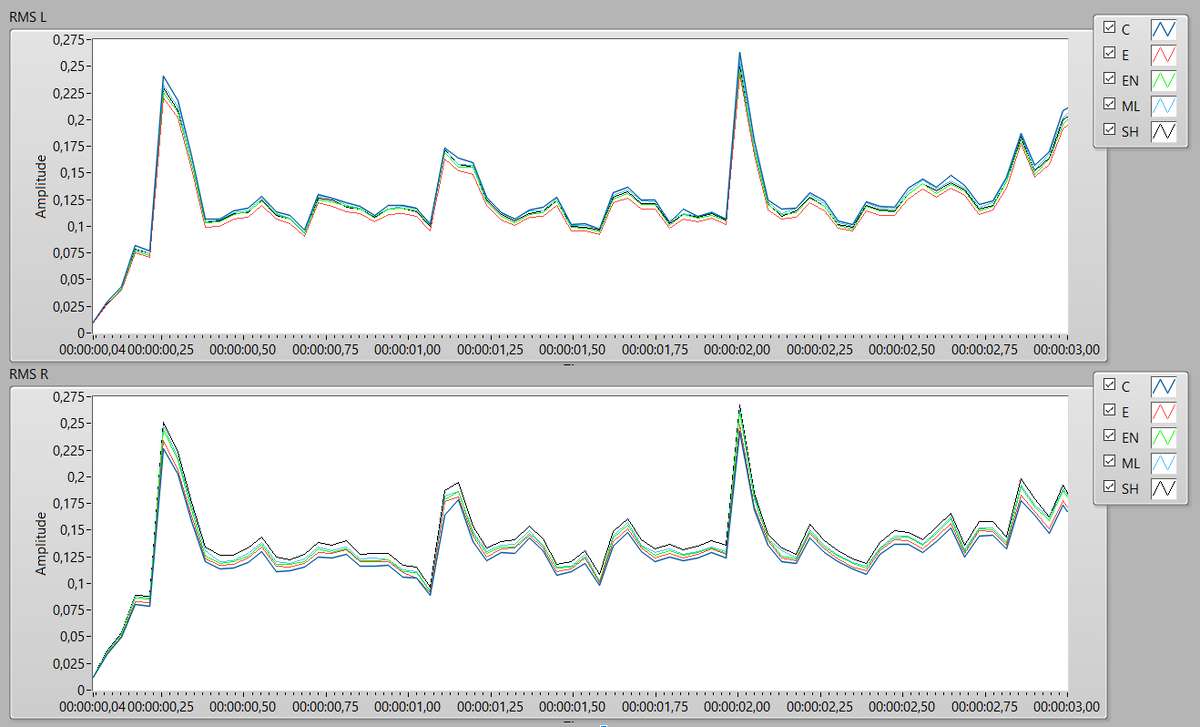1200x727 pixels.
Task: Click the 00:00:01,00 time tick on RMS R axis
Action: 408,707
